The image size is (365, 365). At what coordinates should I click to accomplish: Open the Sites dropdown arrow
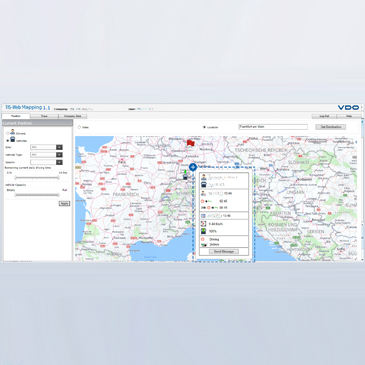[x=59, y=147]
